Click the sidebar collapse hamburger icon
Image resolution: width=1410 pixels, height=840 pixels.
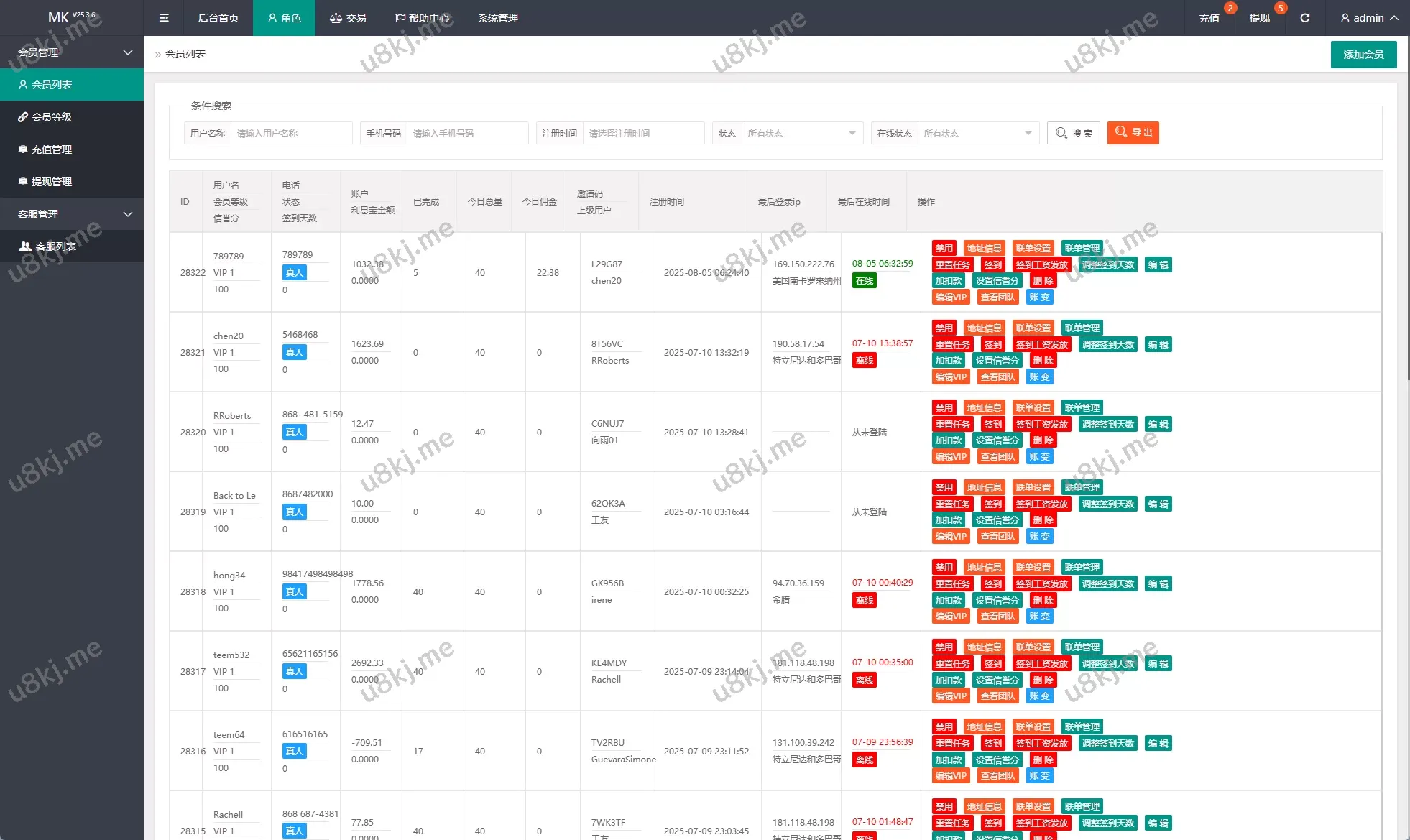(x=164, y=18)
